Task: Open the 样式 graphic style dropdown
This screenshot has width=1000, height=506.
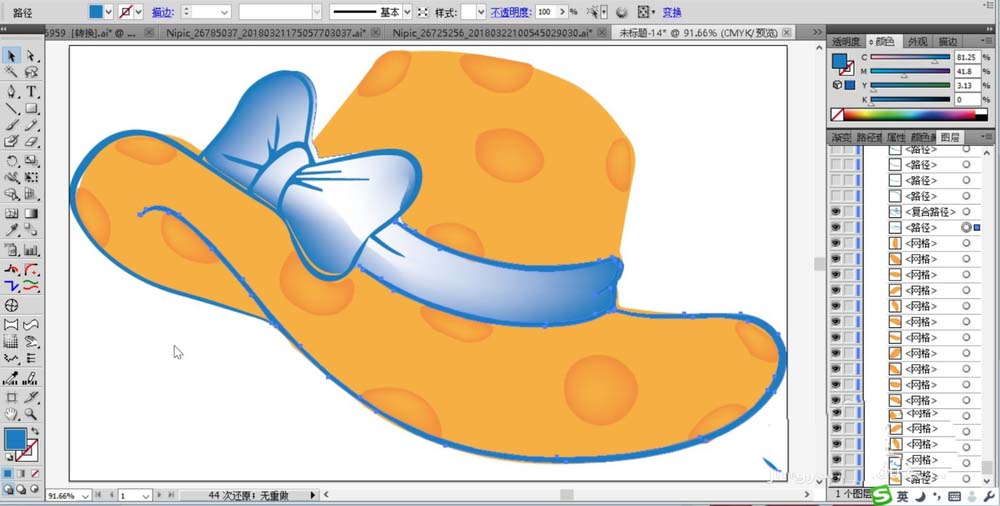Action: click(482, 11)
